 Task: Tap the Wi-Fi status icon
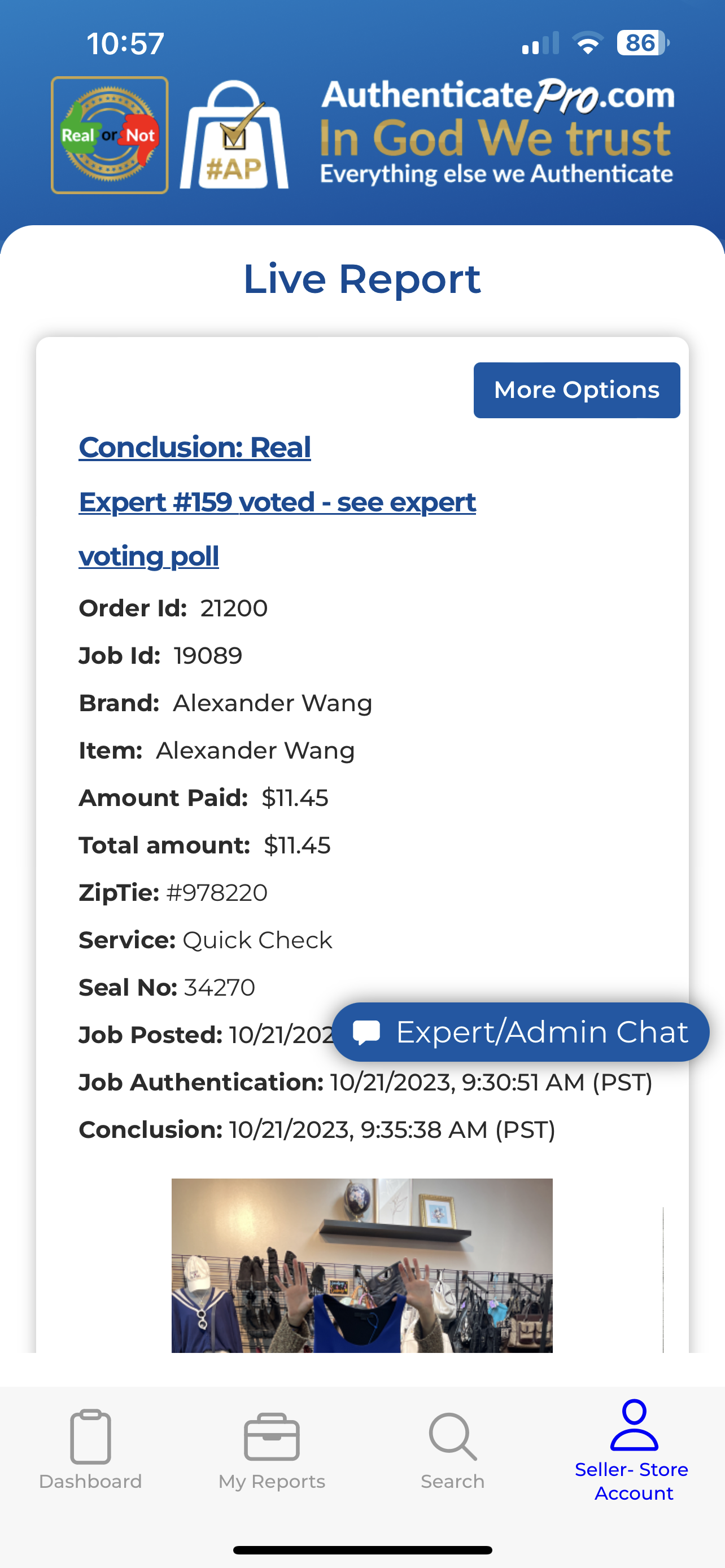587,43
